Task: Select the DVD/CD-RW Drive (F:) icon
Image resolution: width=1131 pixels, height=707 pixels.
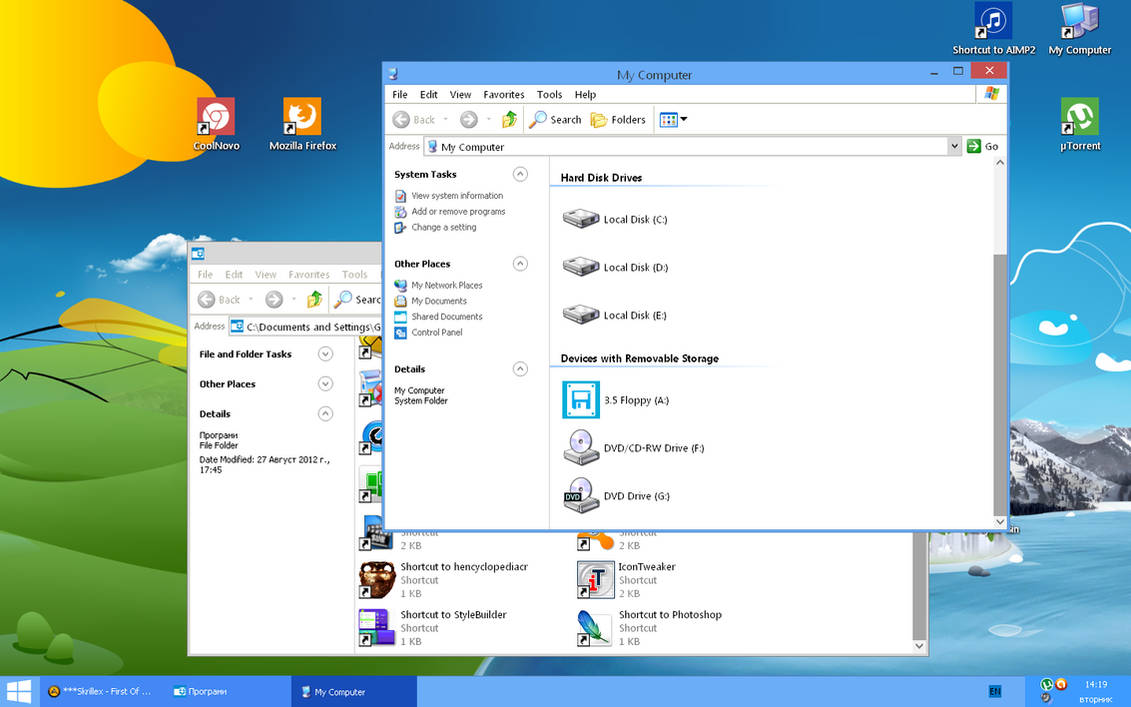Action: click(x=581, y=447)
